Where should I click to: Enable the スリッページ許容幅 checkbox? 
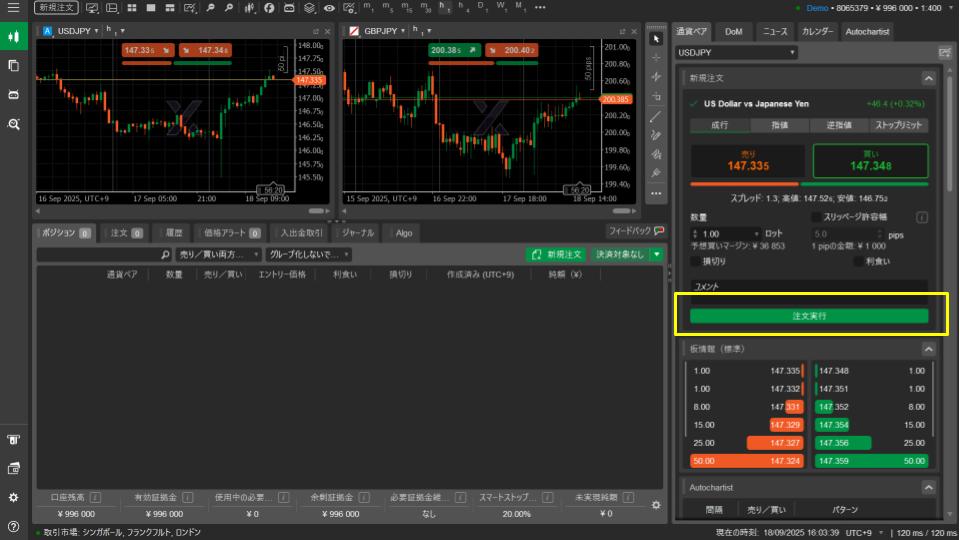[816, 217]
